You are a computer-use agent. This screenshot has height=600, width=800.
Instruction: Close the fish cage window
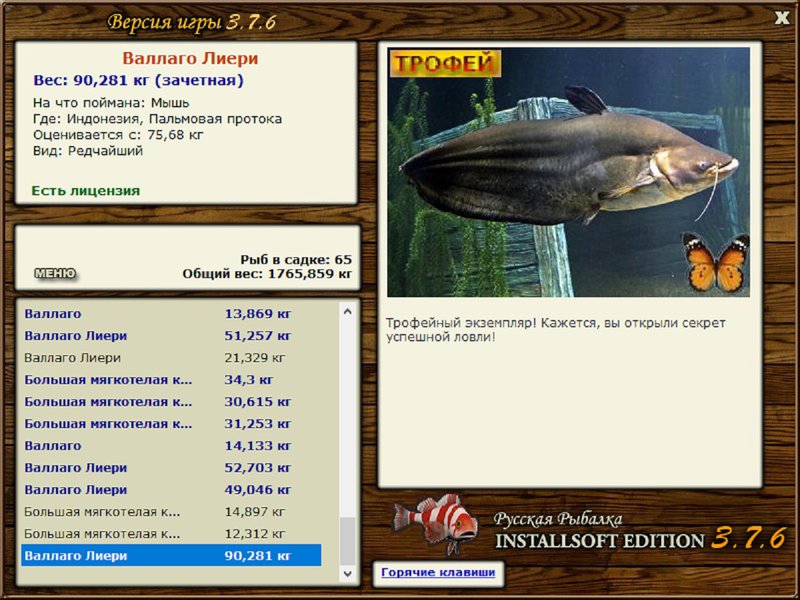(x=781, y=18)
